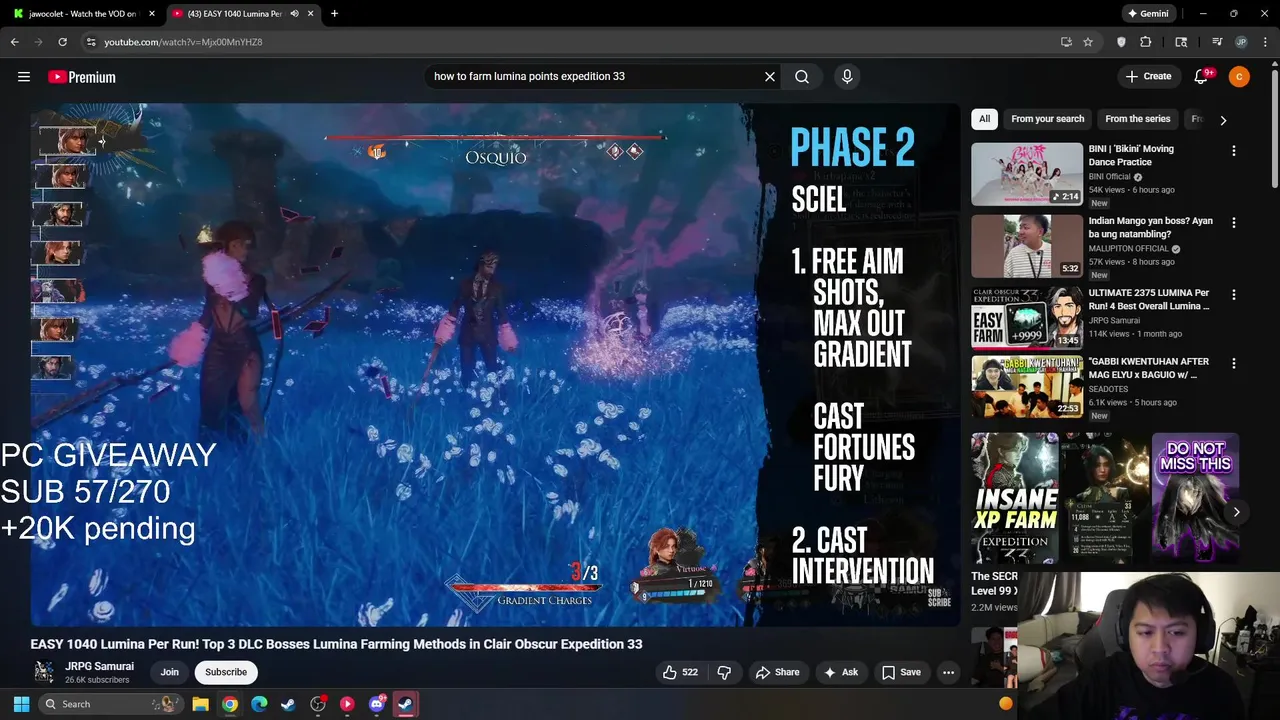Viewport: 1280px width, 720px height.
Task: Show more filter chips with right arrow
Action: 1223,120
